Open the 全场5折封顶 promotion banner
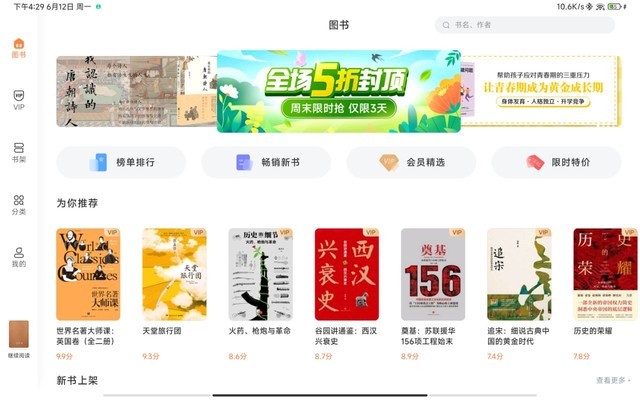The height and width of the screenshot is (400, 640). coord(339,91)
